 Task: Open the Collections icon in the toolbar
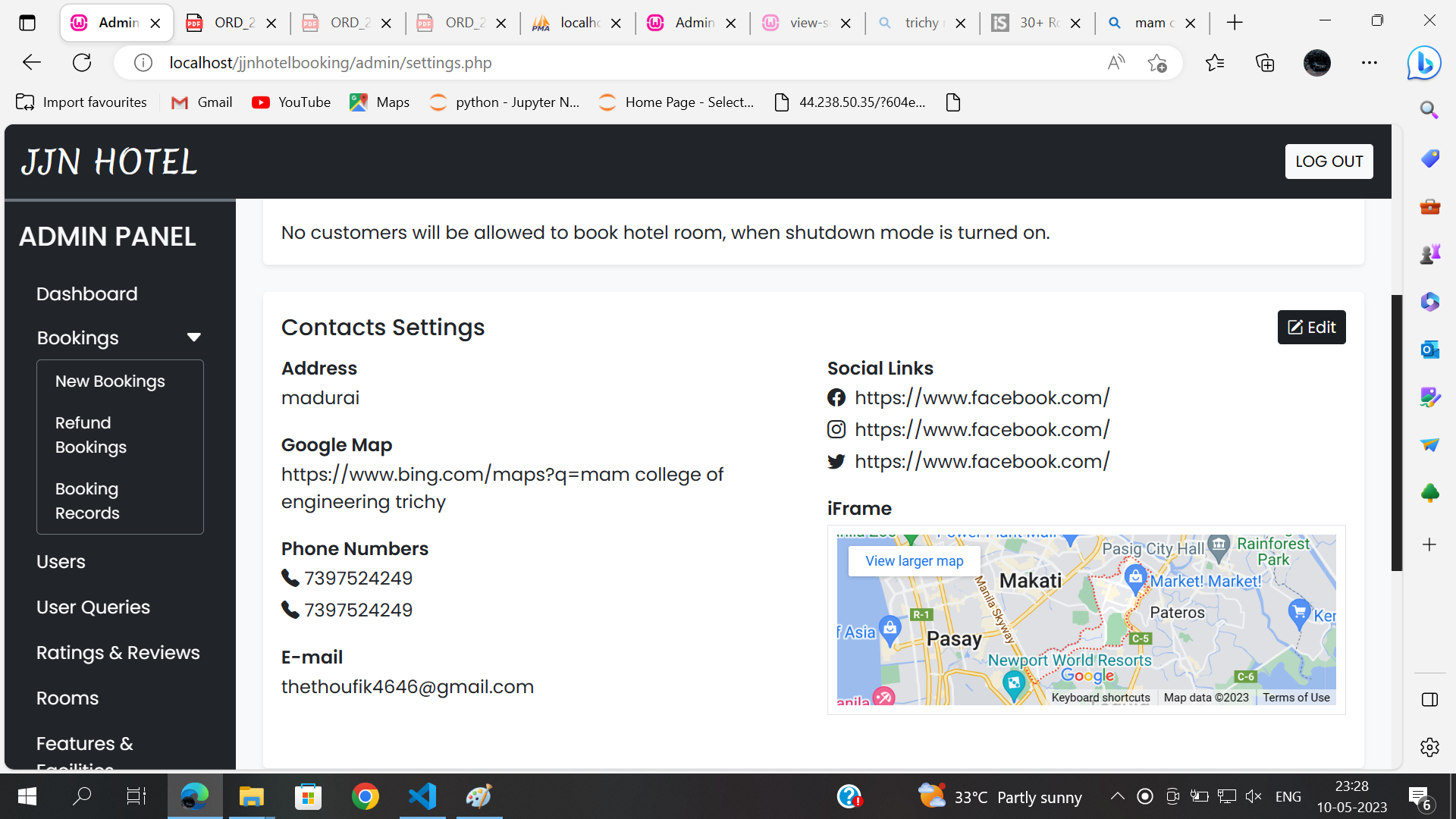(1265, 63)
